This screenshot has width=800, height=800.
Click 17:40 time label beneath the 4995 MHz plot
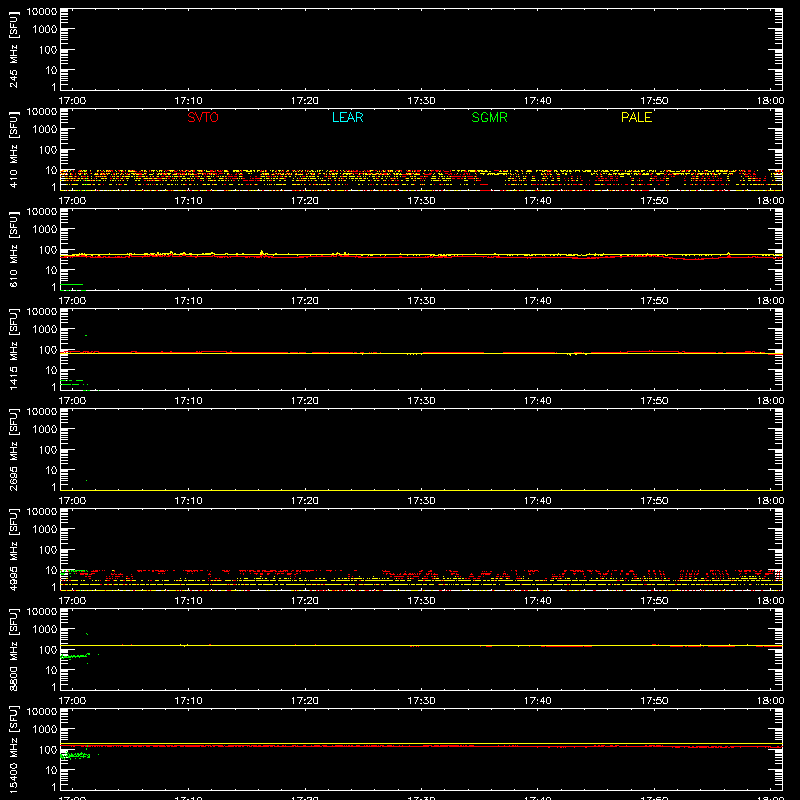537,601
